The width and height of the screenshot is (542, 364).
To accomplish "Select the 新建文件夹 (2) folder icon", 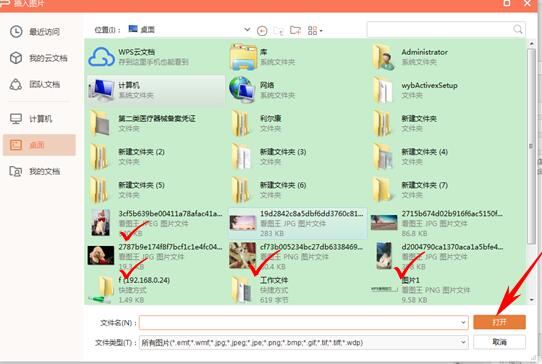I will pyautogui.click(x=100, y=157).
